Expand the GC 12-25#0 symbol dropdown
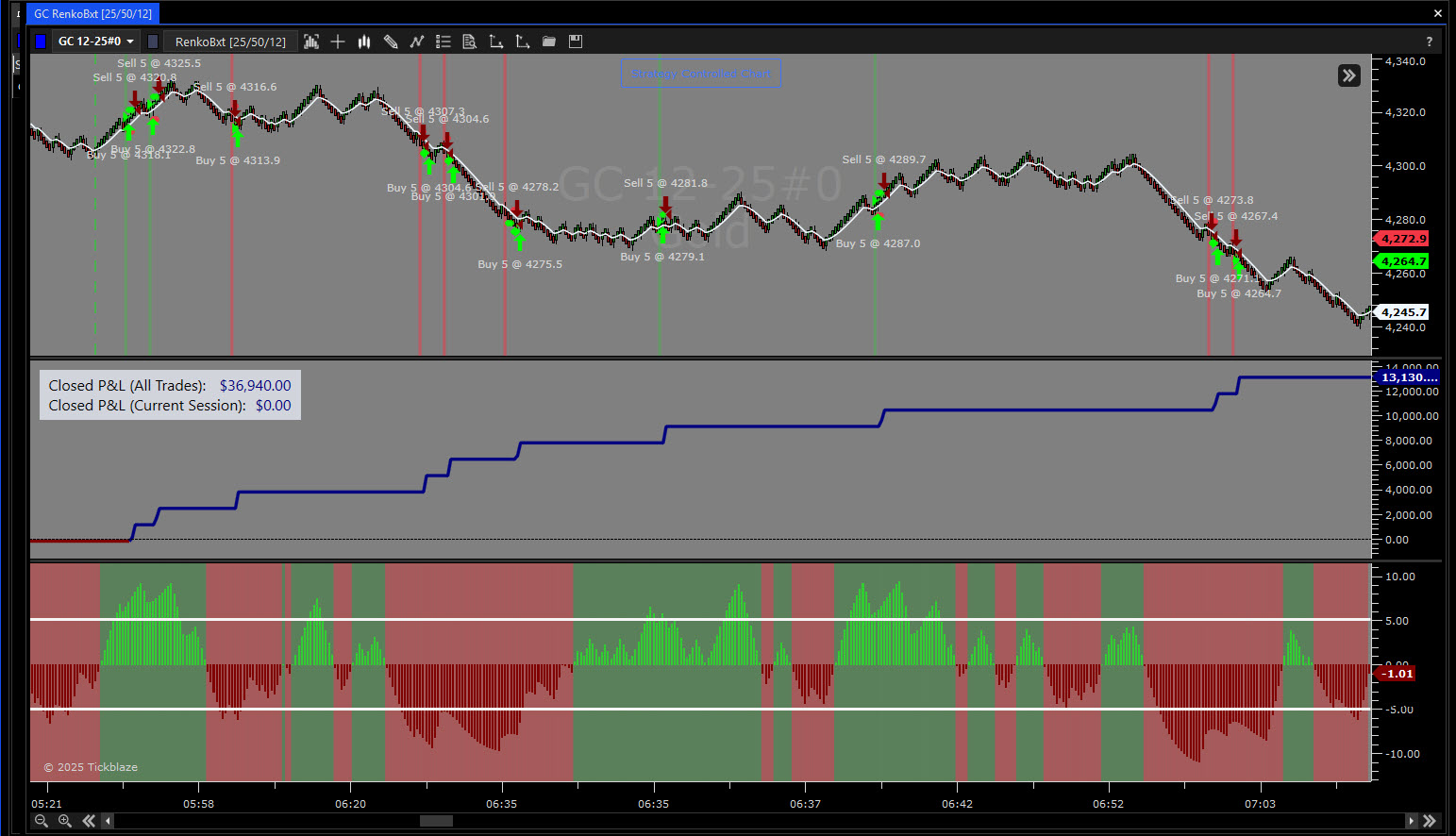The image size is (1456, 836). pos(96,42)
